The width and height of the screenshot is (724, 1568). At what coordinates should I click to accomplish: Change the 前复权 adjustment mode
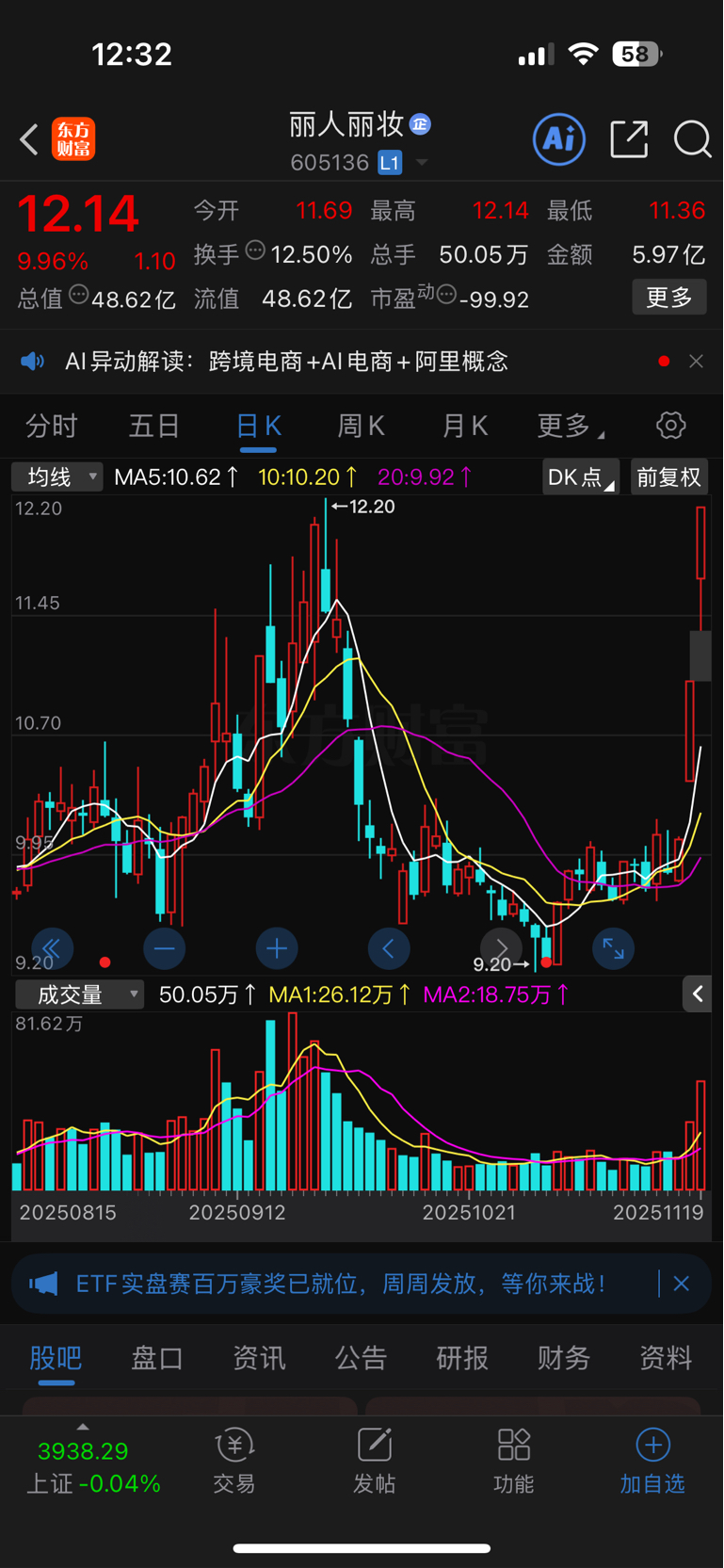click(x=669, y=477)
